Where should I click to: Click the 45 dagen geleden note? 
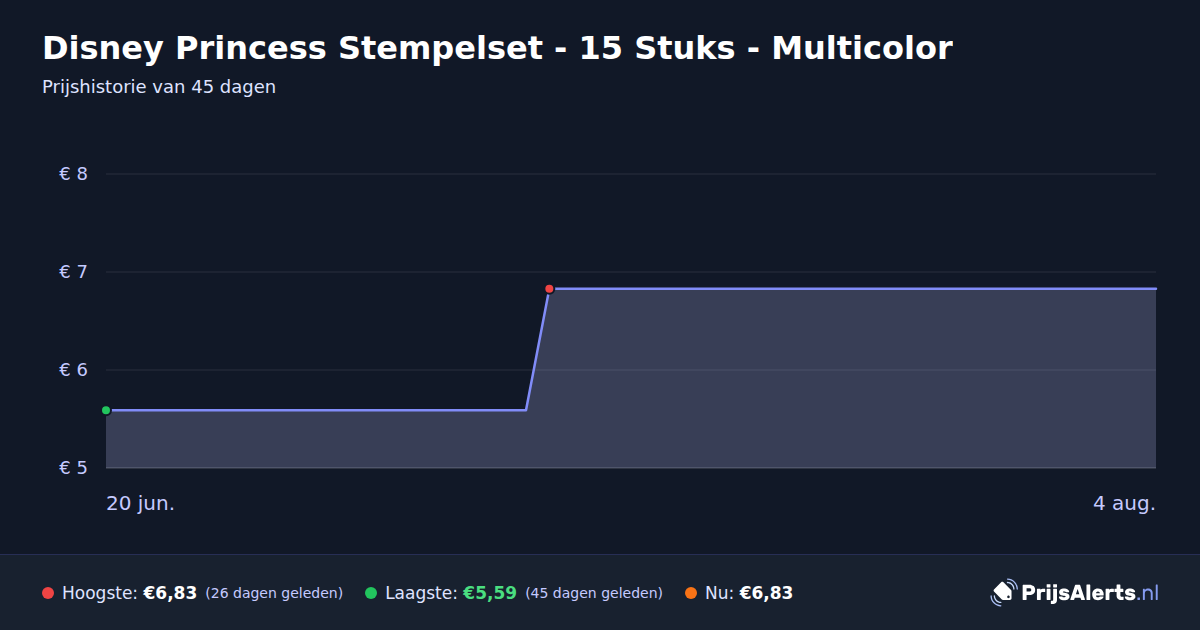click(594, 593)
